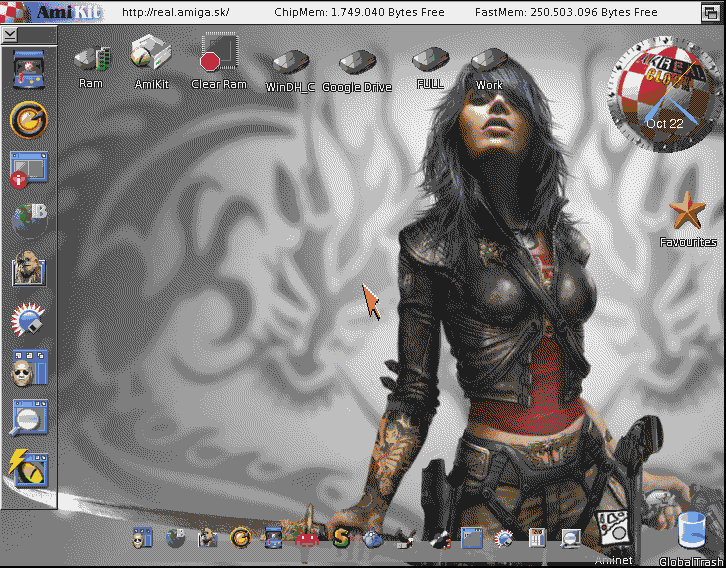The height and width of the screenshot is (568, 726).
Task: Click the Oct 22 date on clock
Action: (x=664, y=124)
